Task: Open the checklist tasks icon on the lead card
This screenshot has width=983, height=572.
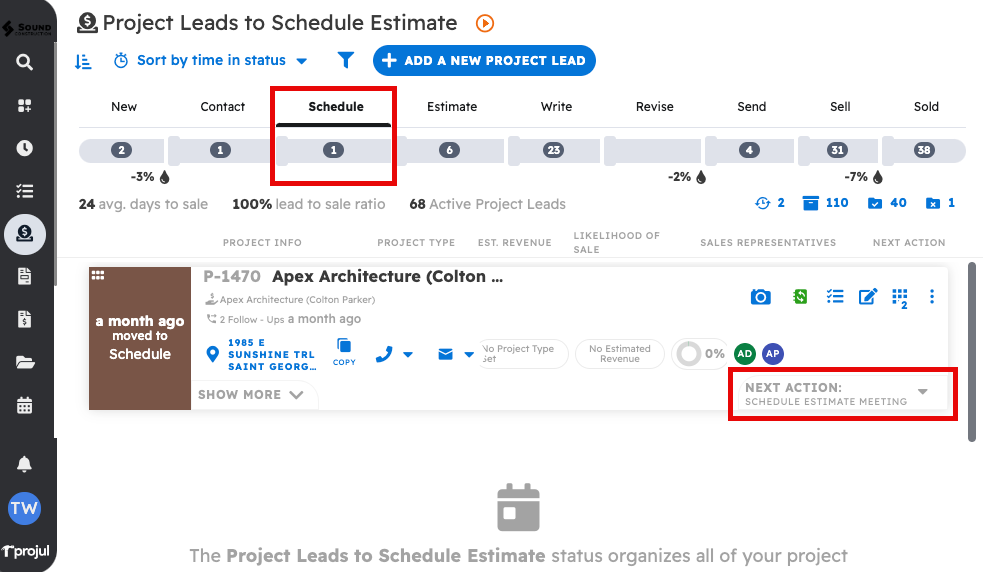Action: (x=835, y=296)
